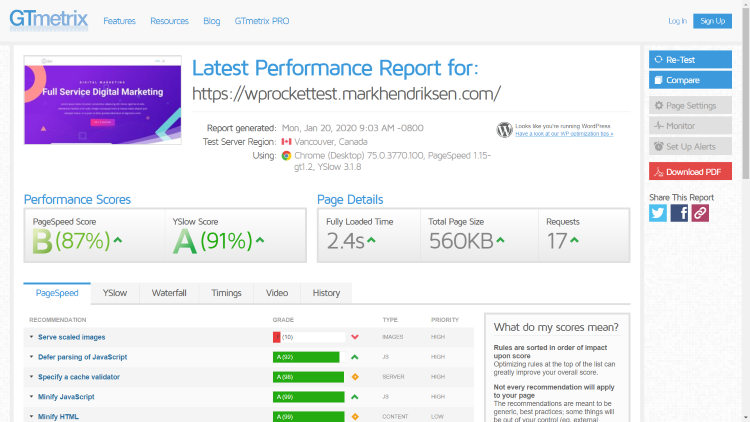The width and height of the screenshot is (750, 422).
Task: Switch to the PageSpeed tab
Action: [x=57, y=293]
